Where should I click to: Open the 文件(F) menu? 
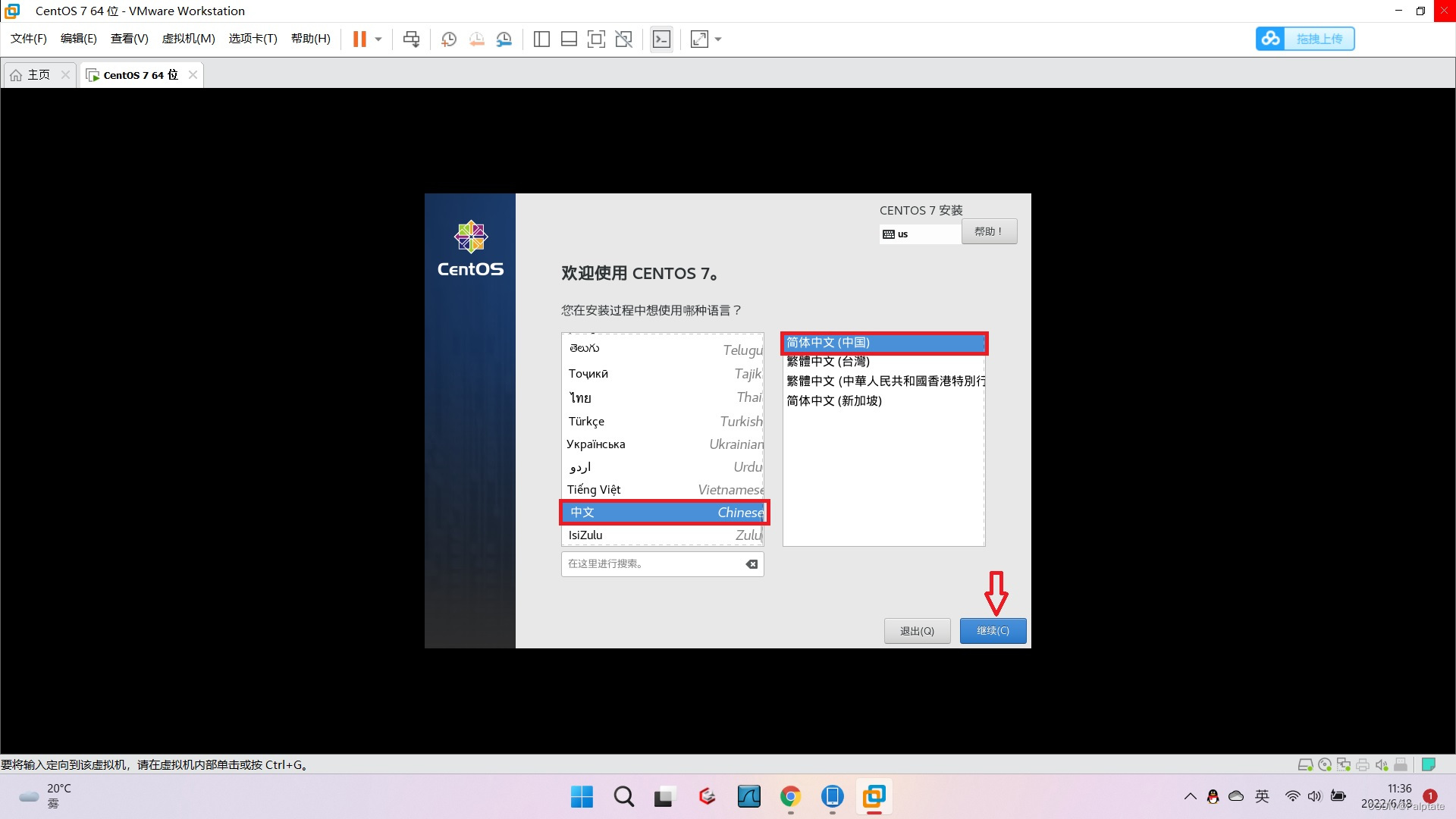click(29, 39)
